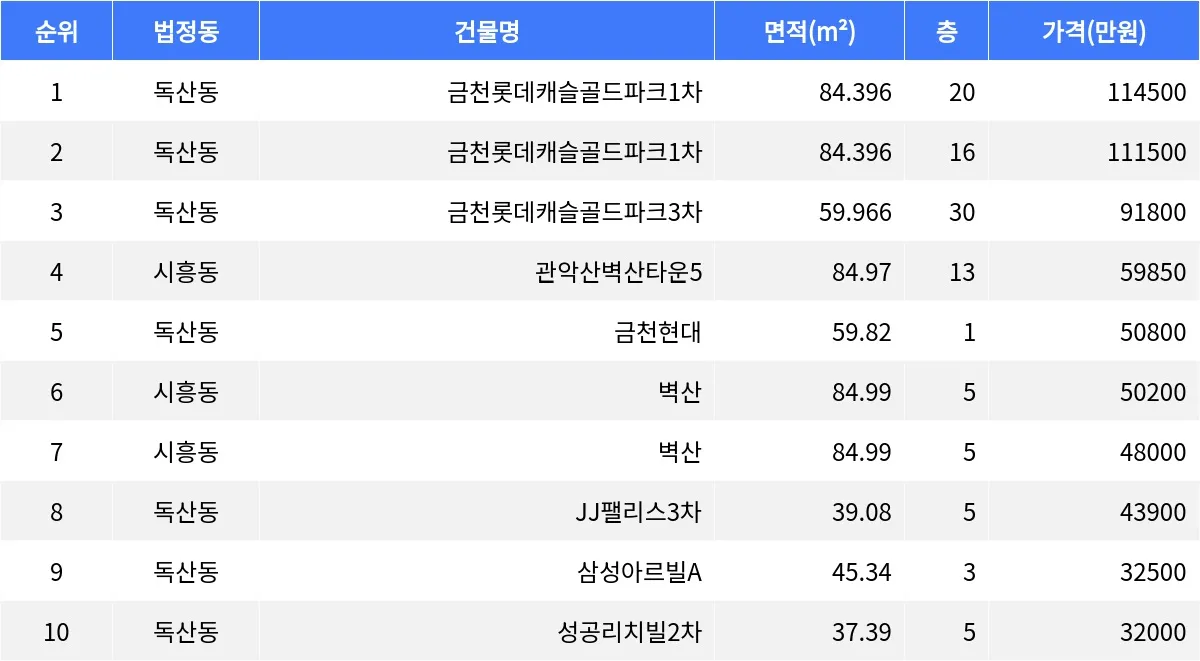Select the 건물명 column header

click(486, 32)
